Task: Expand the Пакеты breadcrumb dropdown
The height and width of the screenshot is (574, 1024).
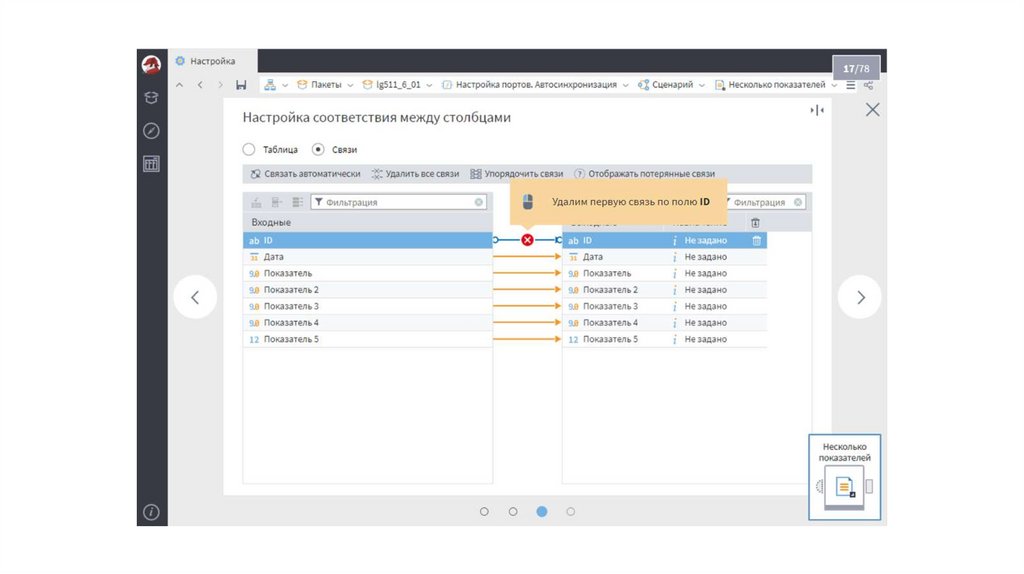Action: coord(351,85)
